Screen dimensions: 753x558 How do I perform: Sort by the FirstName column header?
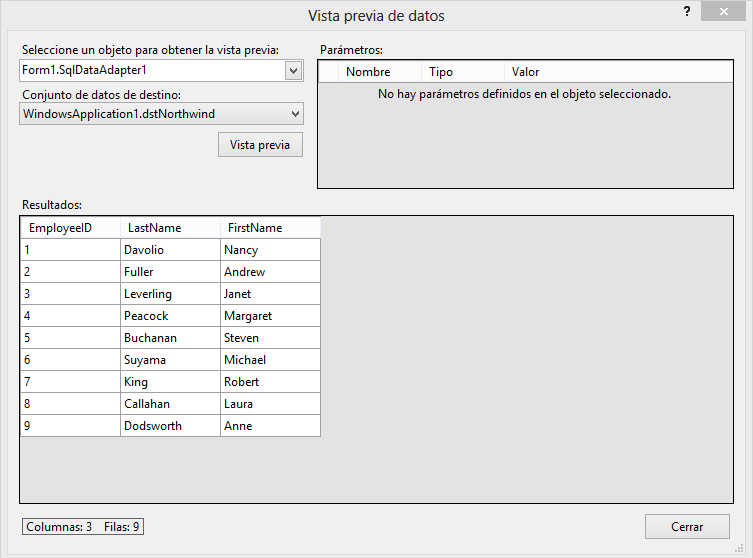pos(270,228)
